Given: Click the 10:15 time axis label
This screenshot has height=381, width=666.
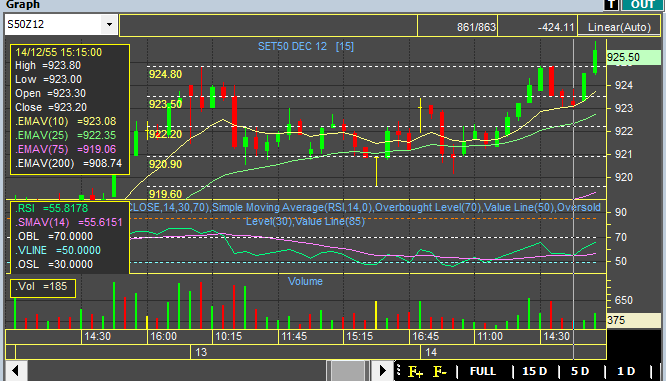Looking at the screenshot, I should (x=229, y=337).
